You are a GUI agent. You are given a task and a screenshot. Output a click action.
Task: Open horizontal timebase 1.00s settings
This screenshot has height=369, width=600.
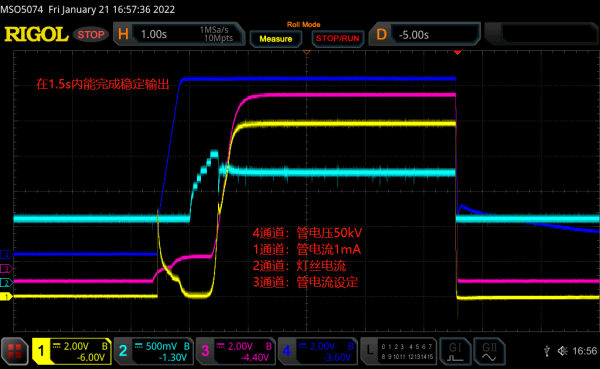(179, 34)
